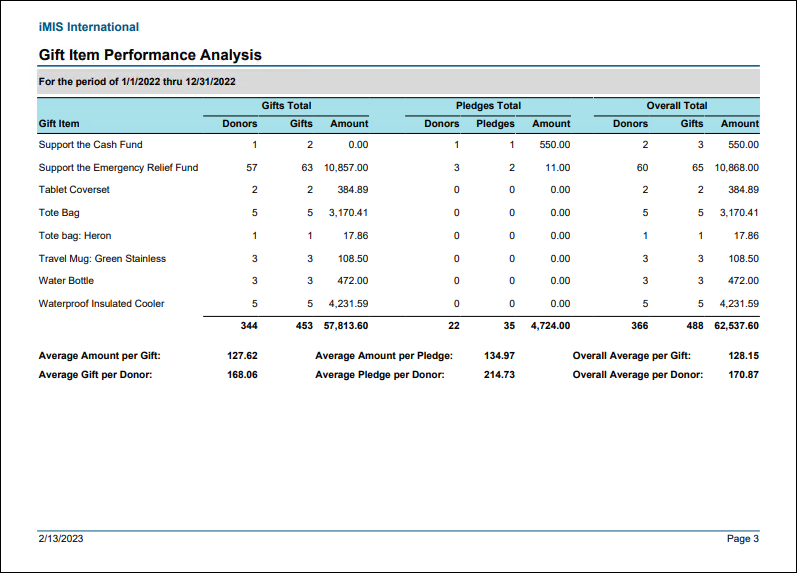This screenshot has width=797, height=573.
Task: Select the Gift Item Performance Analysis title
Action: [150, 55]
